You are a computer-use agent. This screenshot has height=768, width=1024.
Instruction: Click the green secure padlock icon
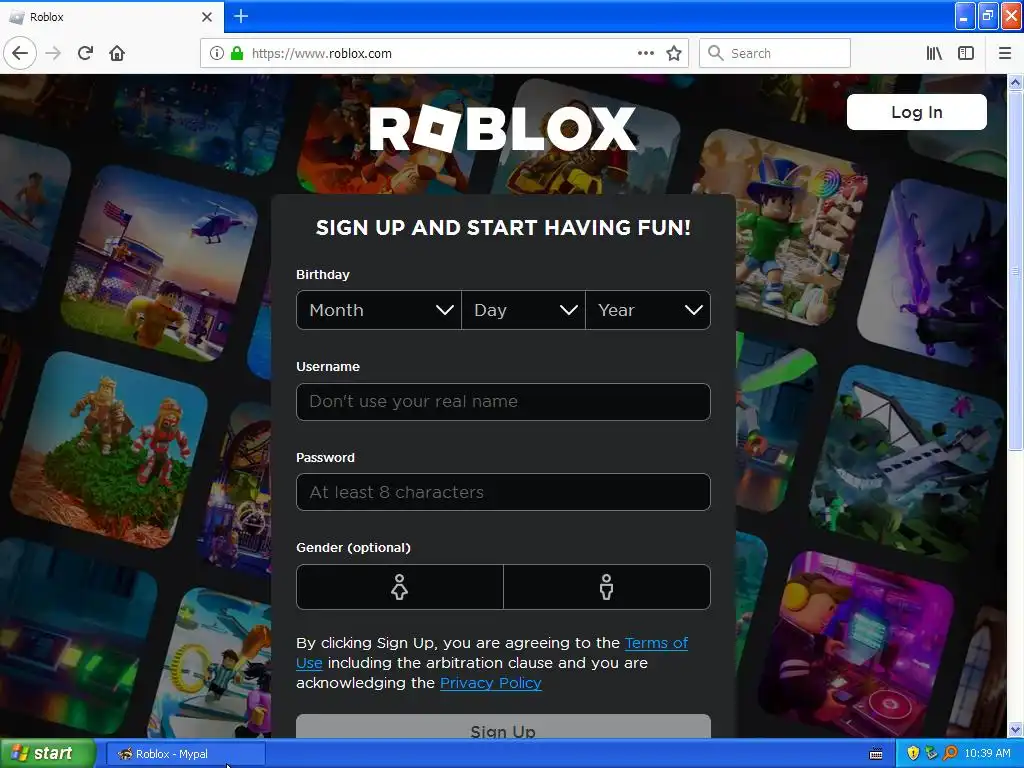(x=237, y=54)
